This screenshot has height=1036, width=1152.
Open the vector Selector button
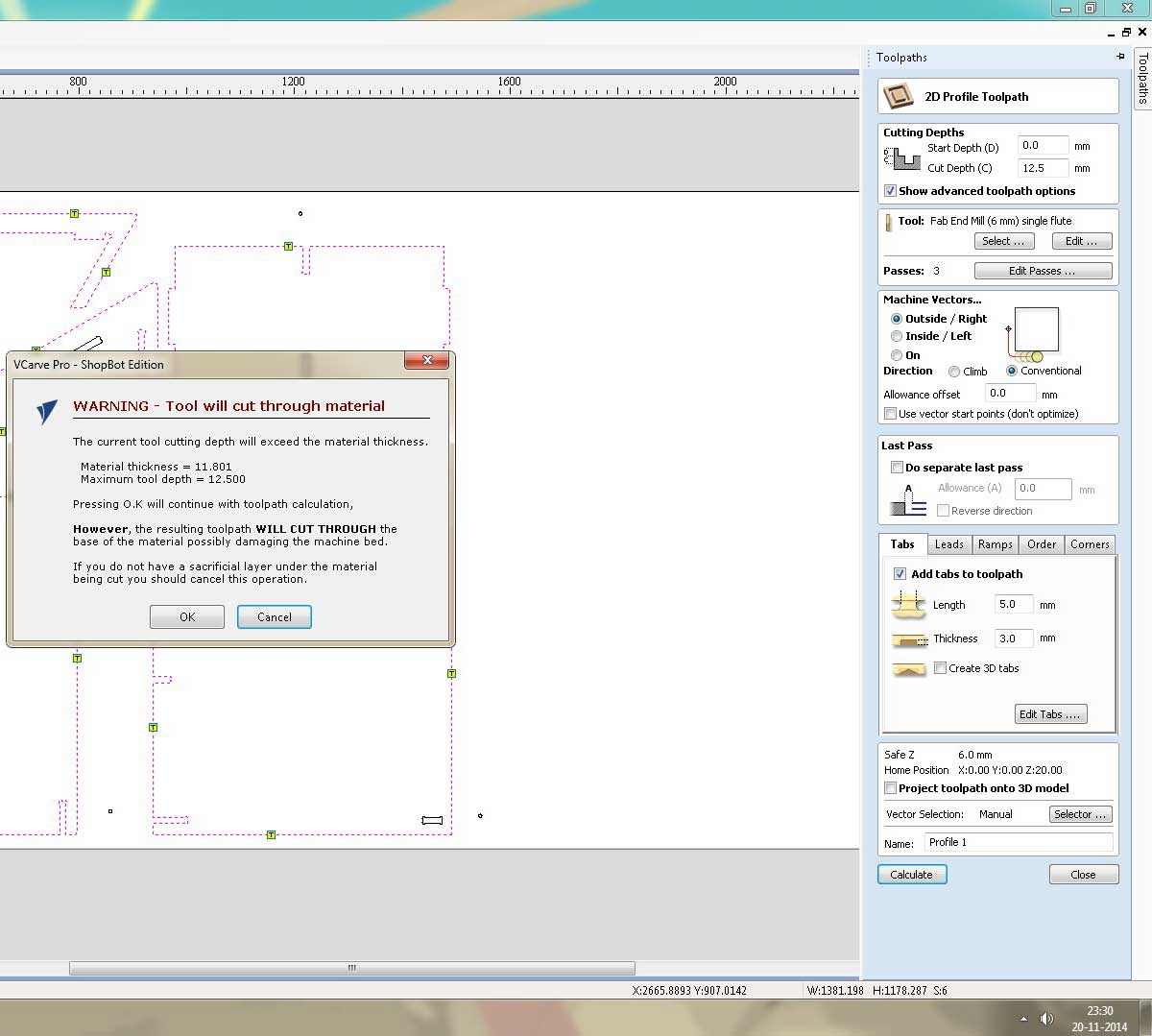point(1081,814)
